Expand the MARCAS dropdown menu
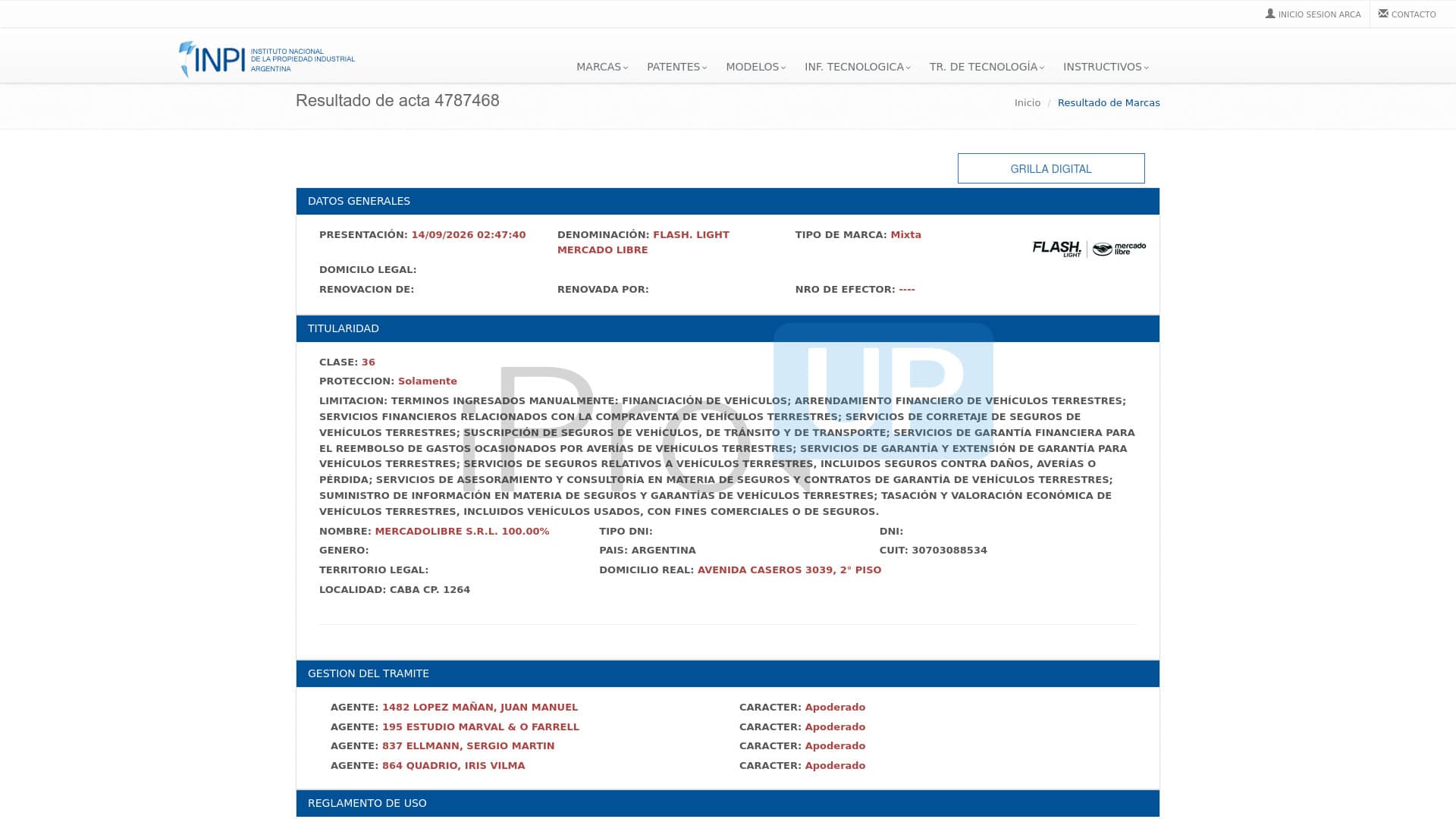 (x=602, y=67)
